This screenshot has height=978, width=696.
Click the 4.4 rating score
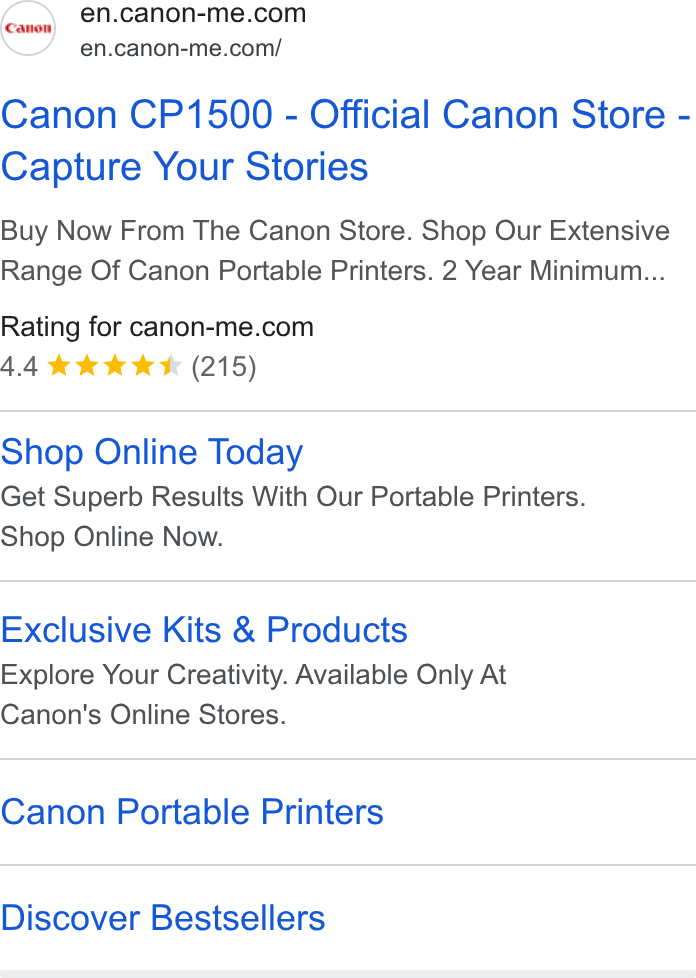(19, 367)
